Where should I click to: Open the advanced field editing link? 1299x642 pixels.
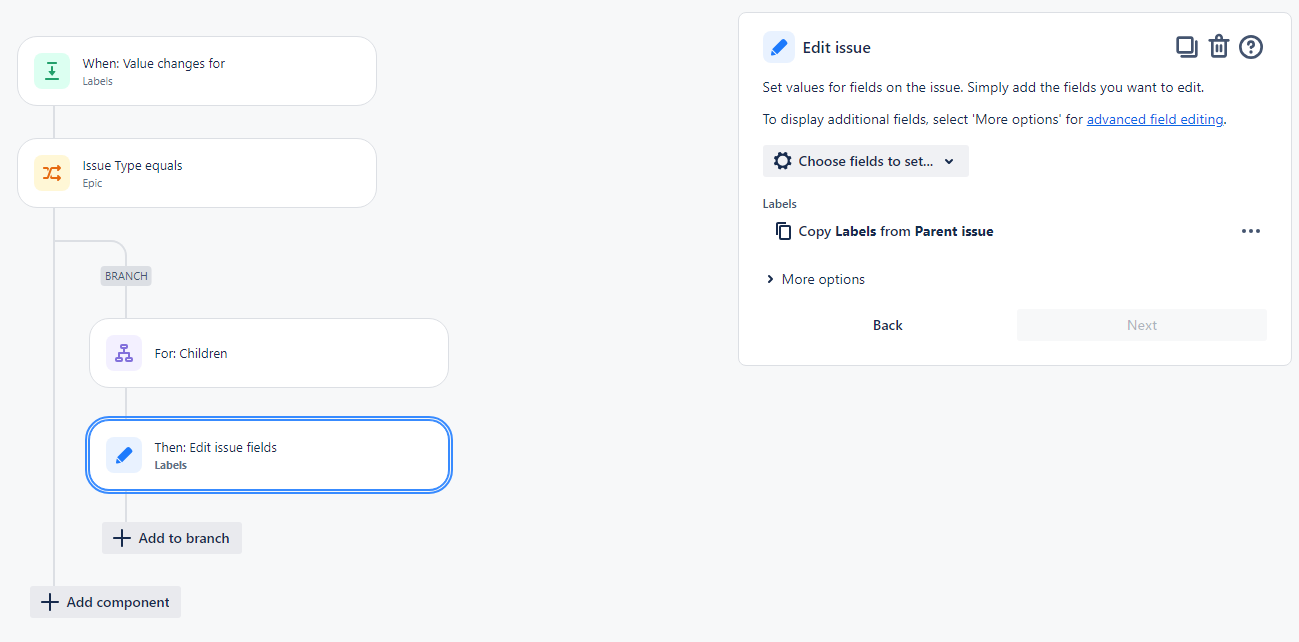1154,118
